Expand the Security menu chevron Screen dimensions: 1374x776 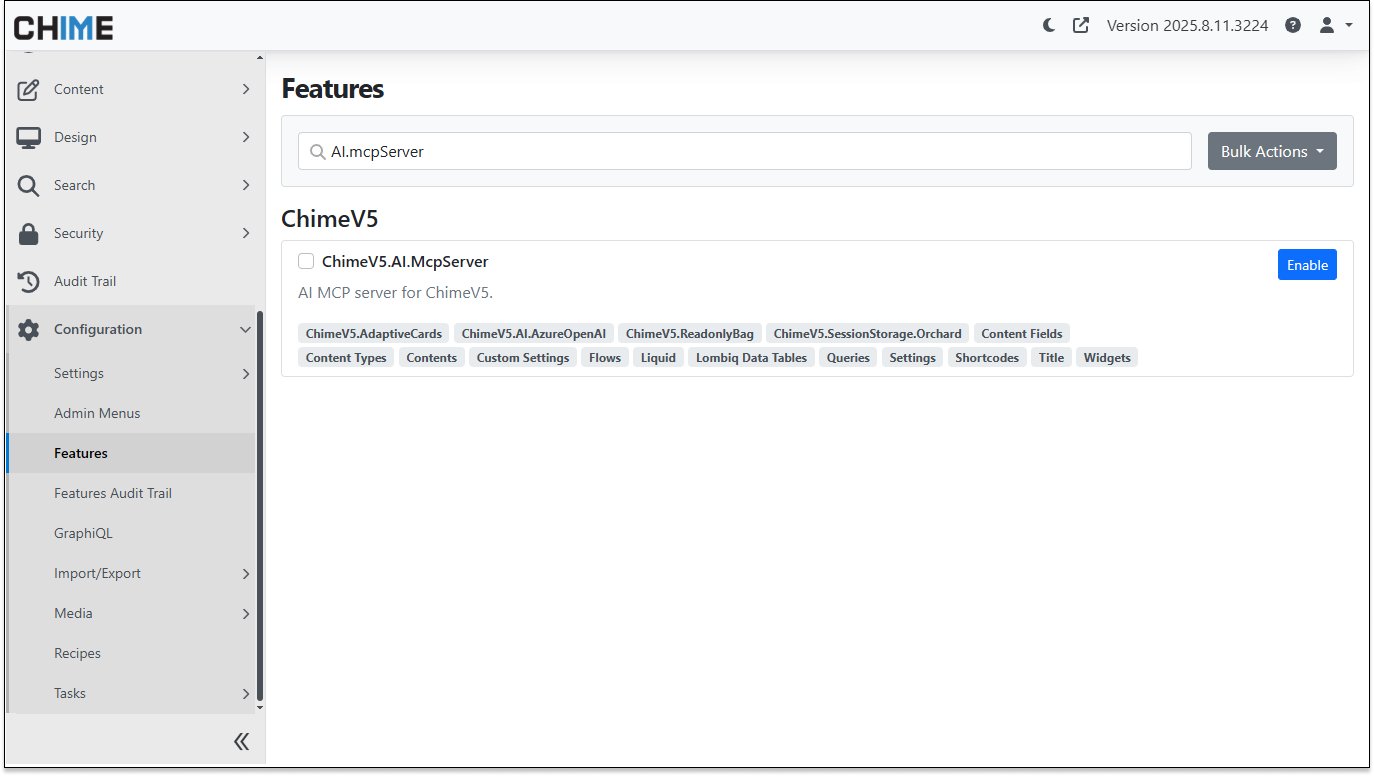tap(246, 233)
